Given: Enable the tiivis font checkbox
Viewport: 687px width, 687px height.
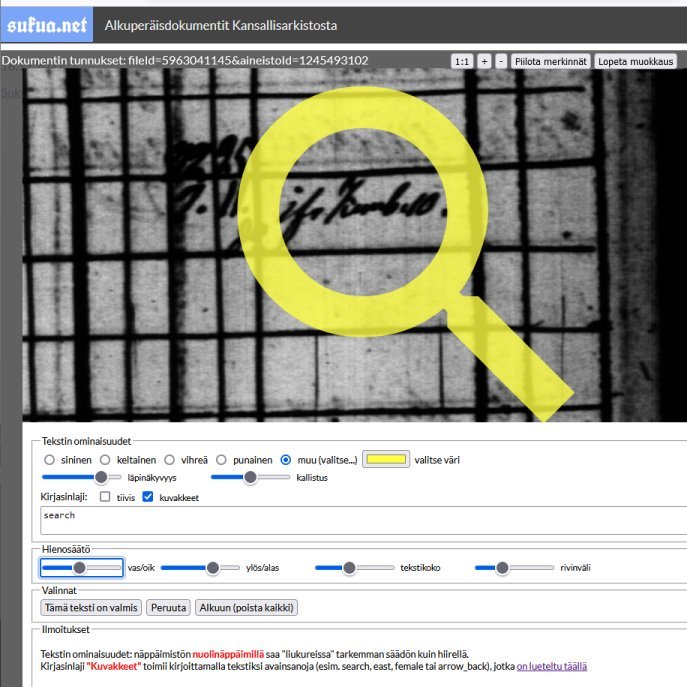Looking at the screenshot, I should point(105,496).
